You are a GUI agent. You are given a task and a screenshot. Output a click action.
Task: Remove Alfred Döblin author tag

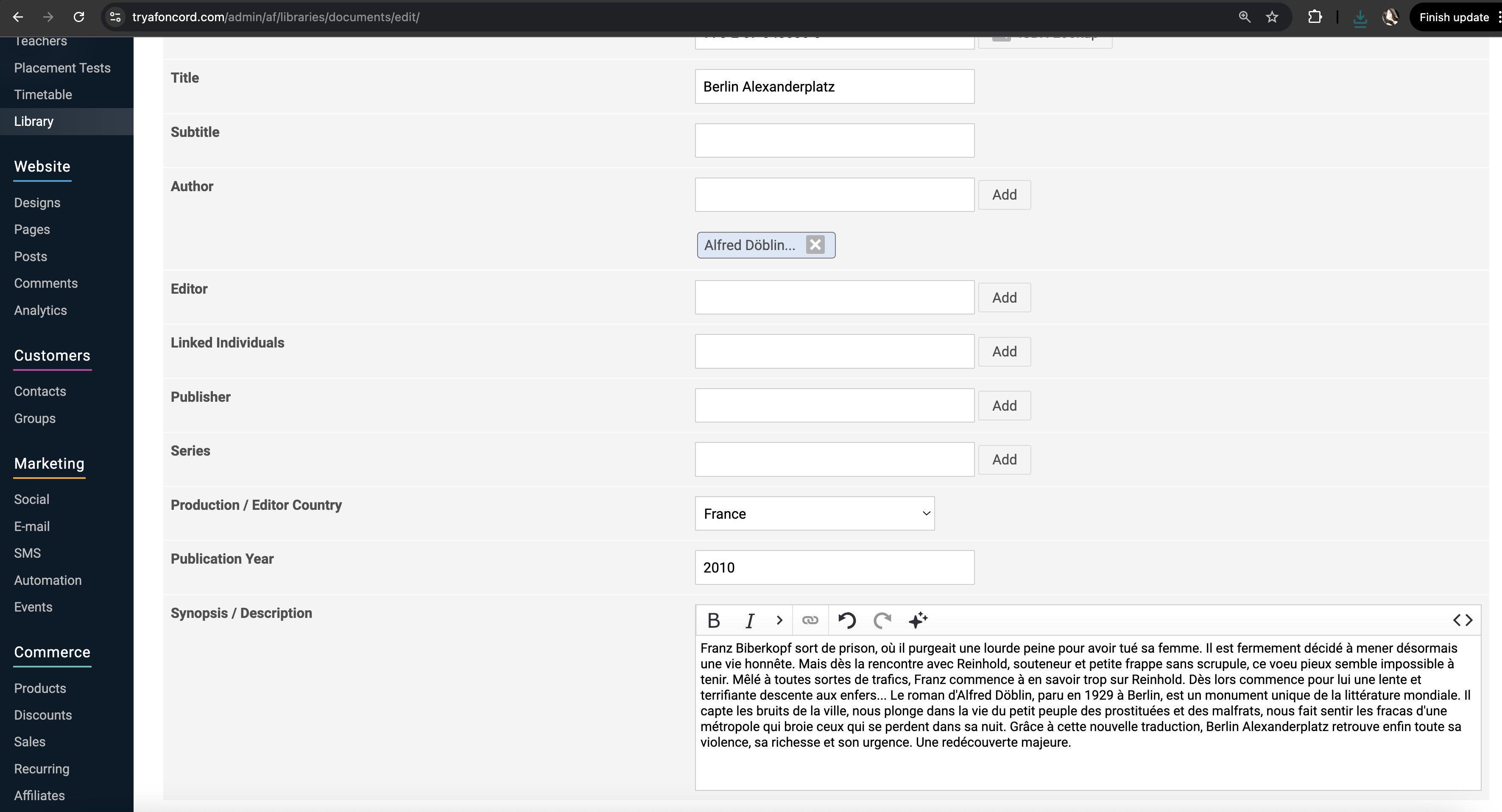coord(815,245)
